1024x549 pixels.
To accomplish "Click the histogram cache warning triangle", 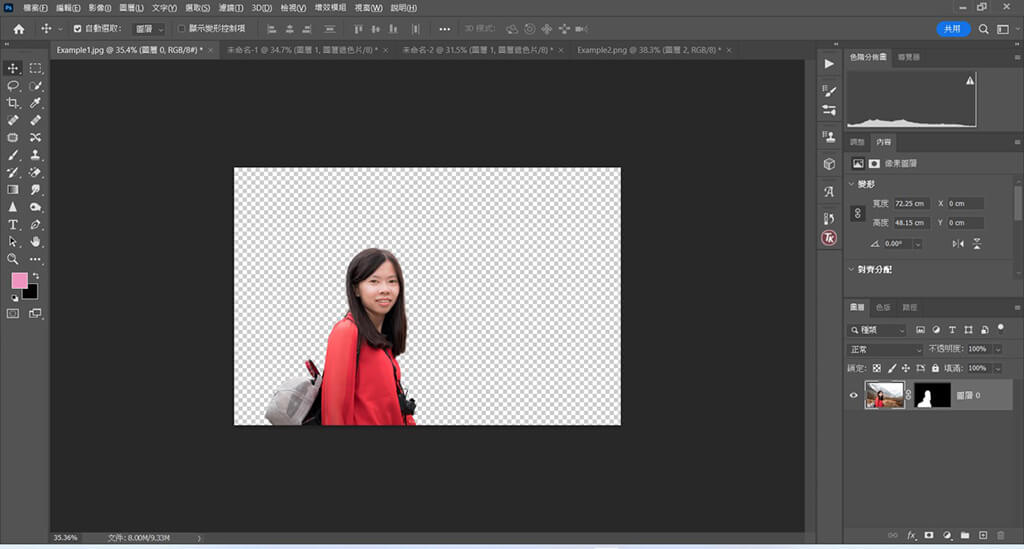I will click(970, 80).
